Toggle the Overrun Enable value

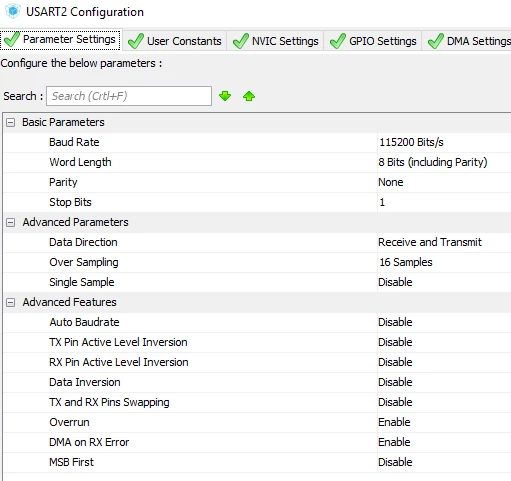tap(444, 422)
